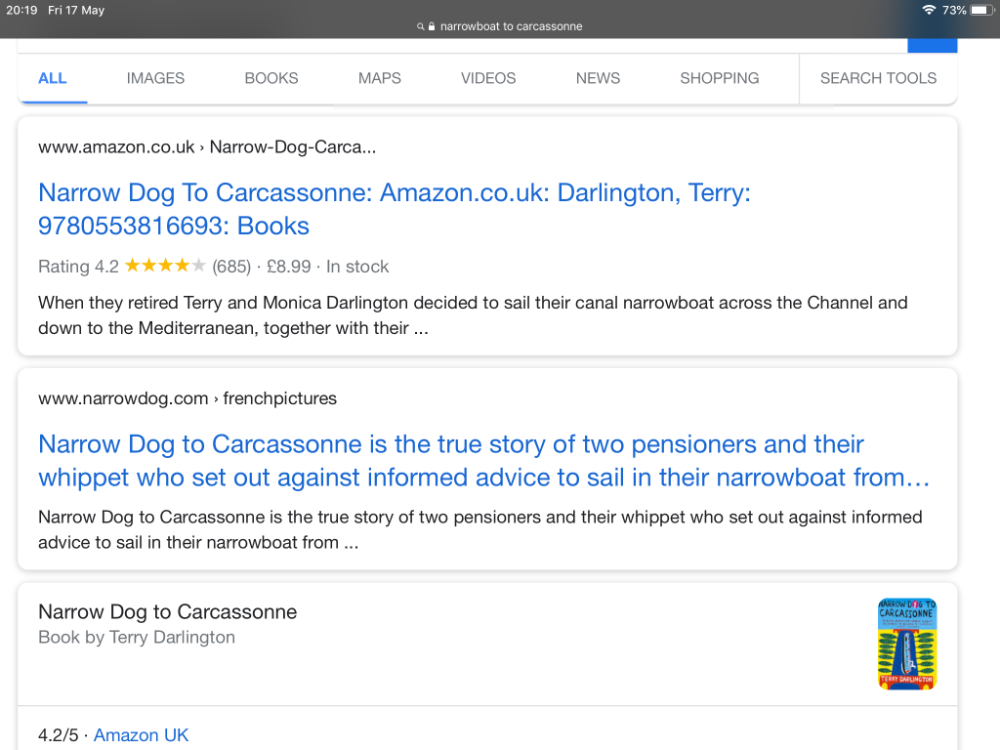Tap the lock icon in the address bar
Screen dimensions: 1000x750
[x=432, y=26]
